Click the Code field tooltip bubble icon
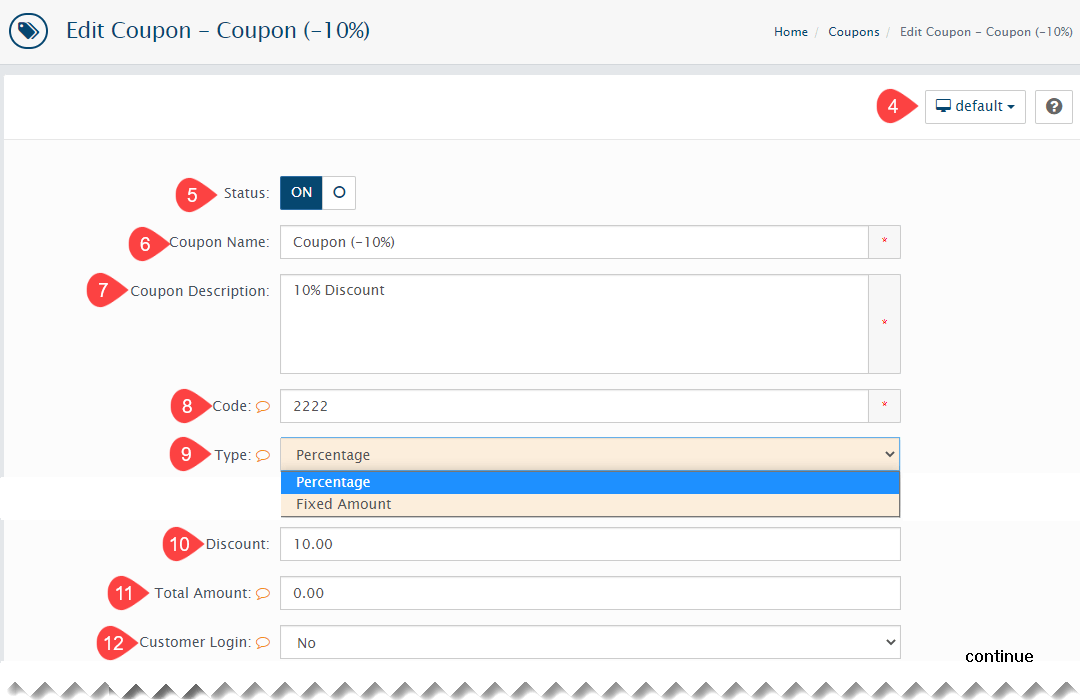The height and width of the screenshot is (700, 1080). (263, 406)
